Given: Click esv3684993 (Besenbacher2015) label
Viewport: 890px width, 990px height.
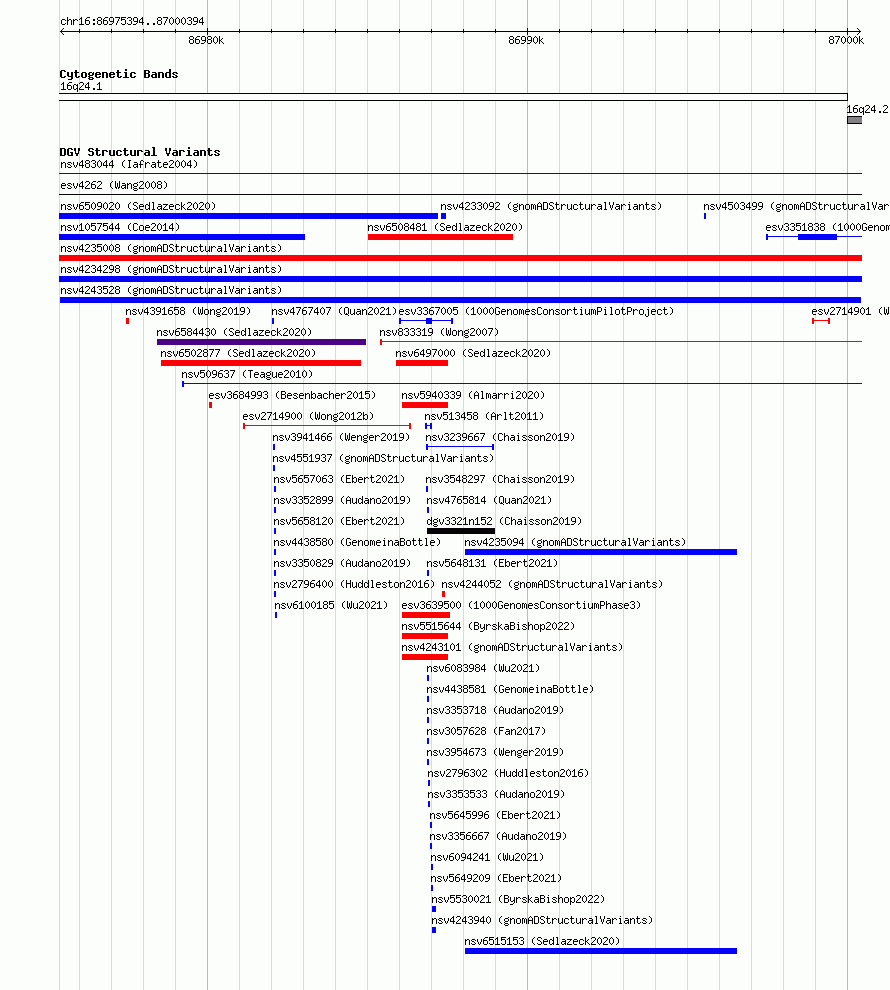Looking at the screenshot, I should tap(292, 395).
